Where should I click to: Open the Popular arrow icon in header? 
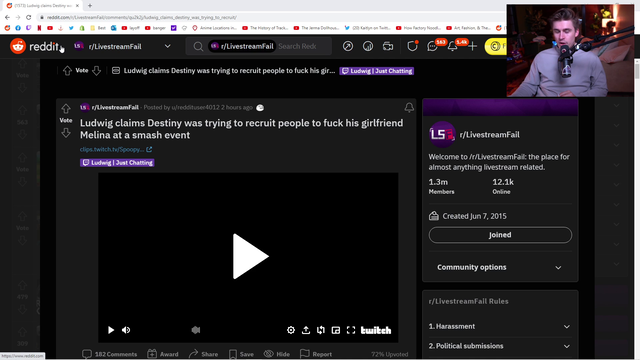click(348, 46)
